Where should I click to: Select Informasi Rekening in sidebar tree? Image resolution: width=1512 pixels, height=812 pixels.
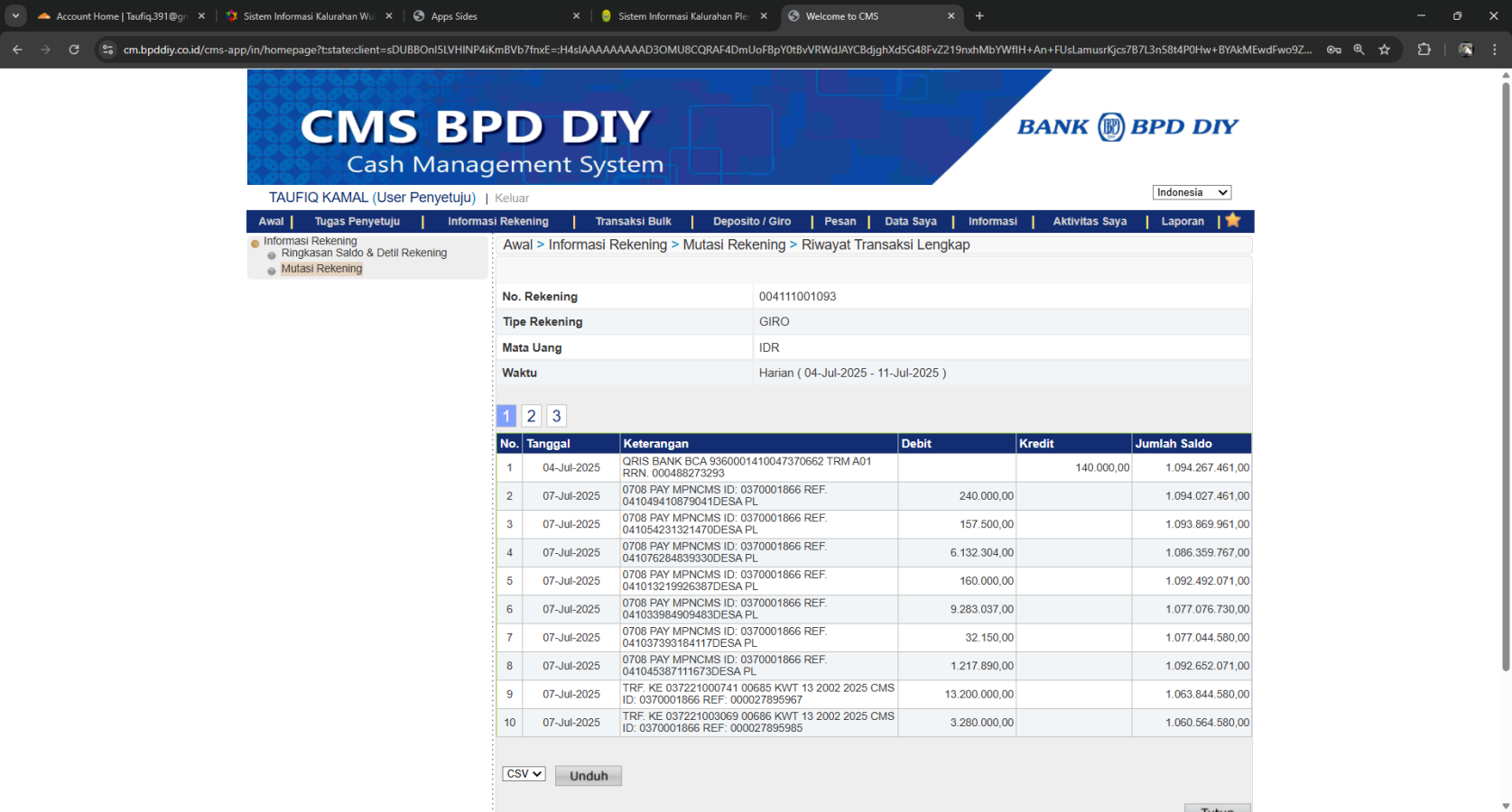(x=310, y=241)
